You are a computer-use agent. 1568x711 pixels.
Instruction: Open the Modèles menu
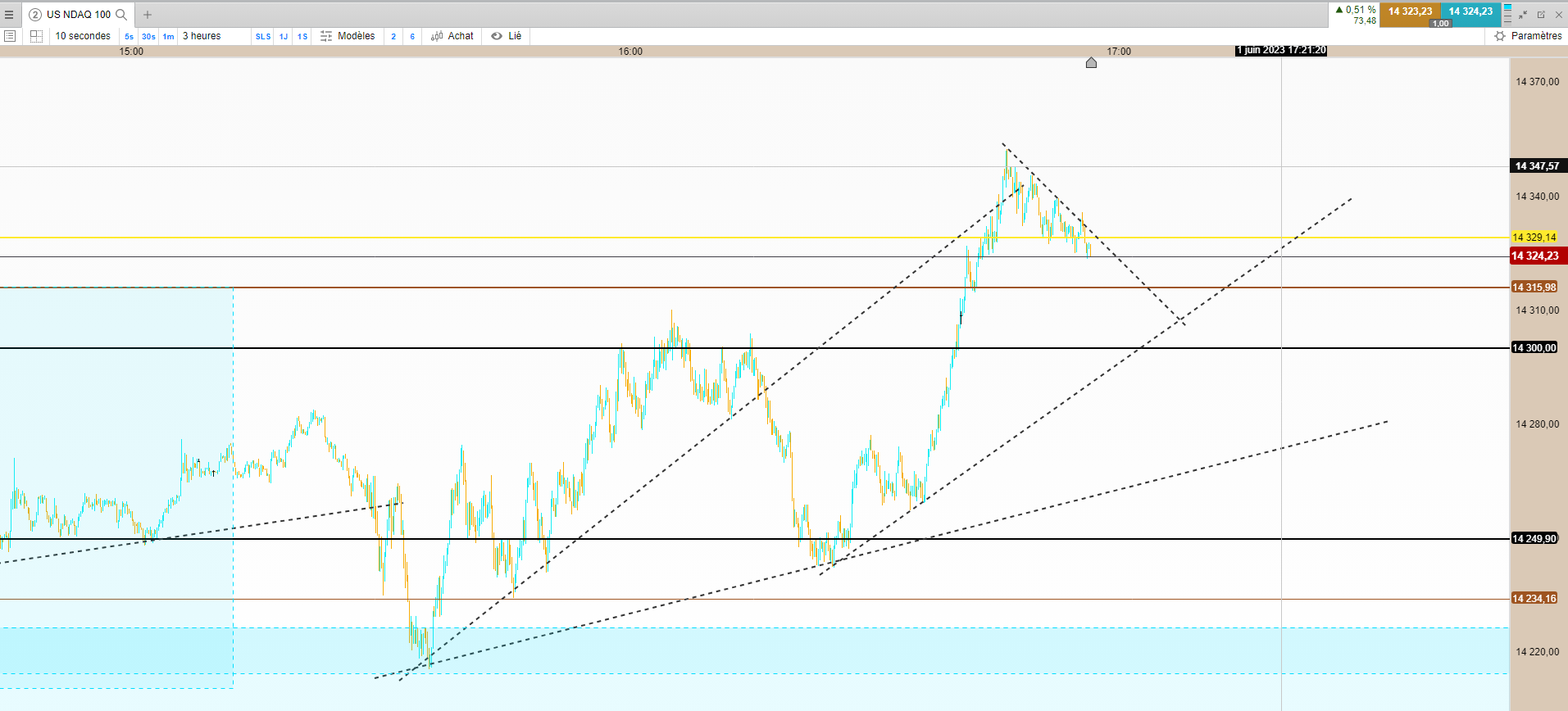tap(357, 36)
